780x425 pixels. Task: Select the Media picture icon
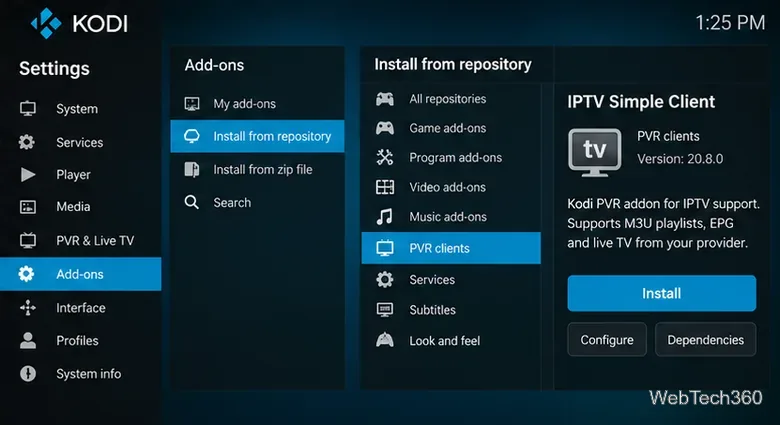click(x=27, y=207)
